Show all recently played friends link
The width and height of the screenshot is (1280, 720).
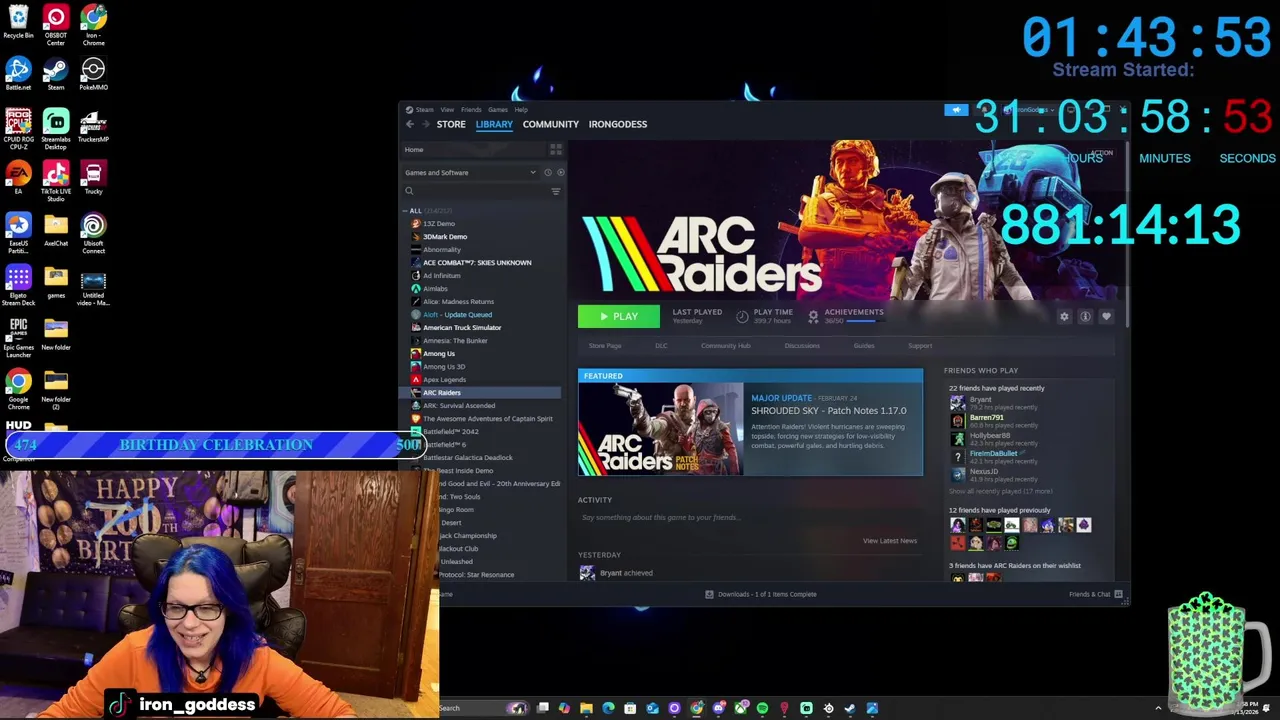tap(1001, 492)
